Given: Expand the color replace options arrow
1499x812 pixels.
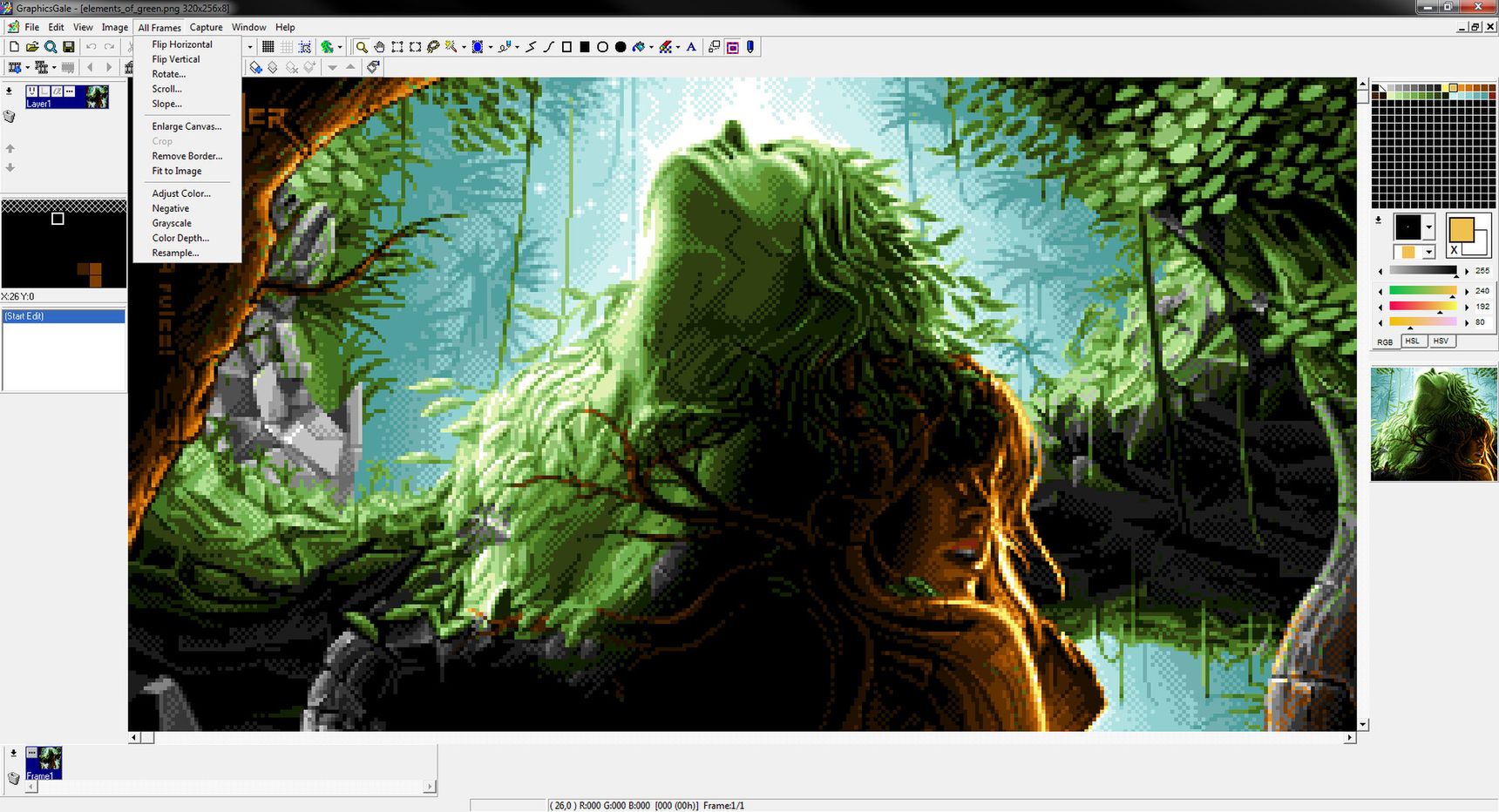Looking at the screenshot, I should (678, 47).
